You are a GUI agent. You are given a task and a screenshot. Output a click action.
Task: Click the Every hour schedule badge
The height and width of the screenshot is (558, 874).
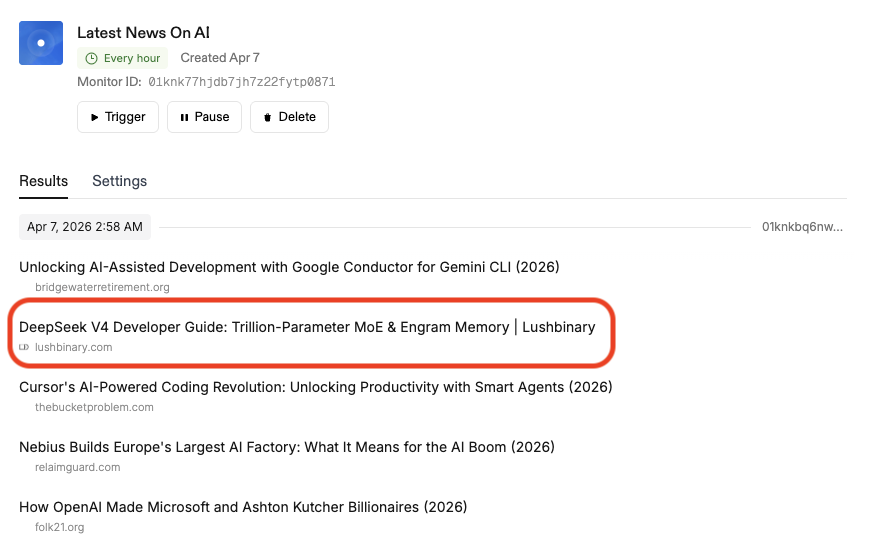[123, 58]
